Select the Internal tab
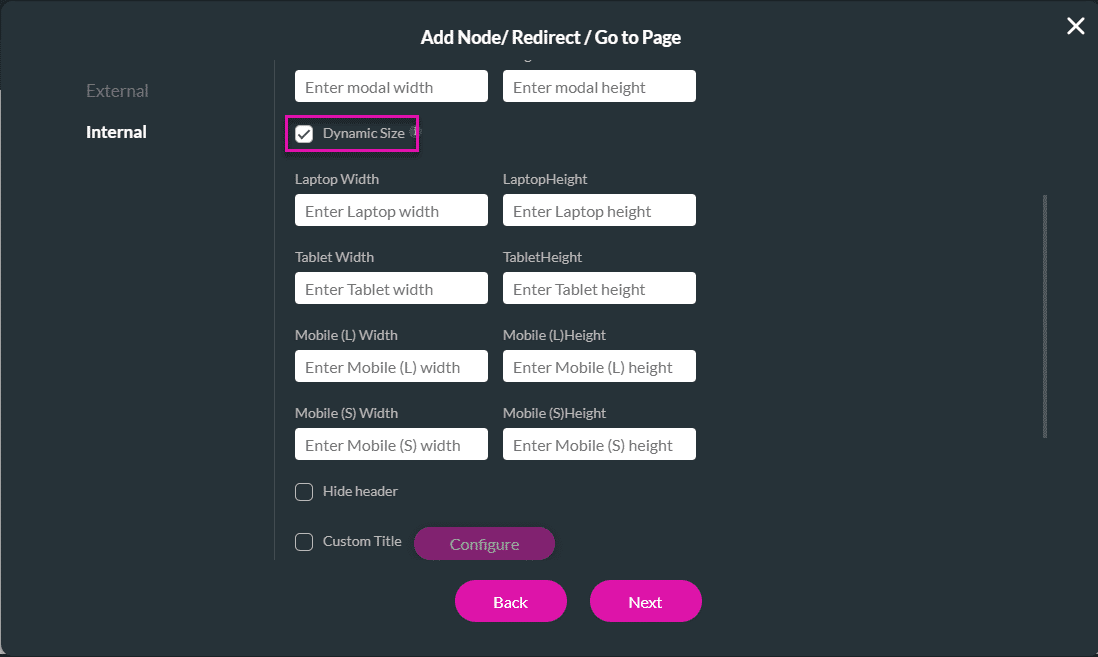 point(116,132)
